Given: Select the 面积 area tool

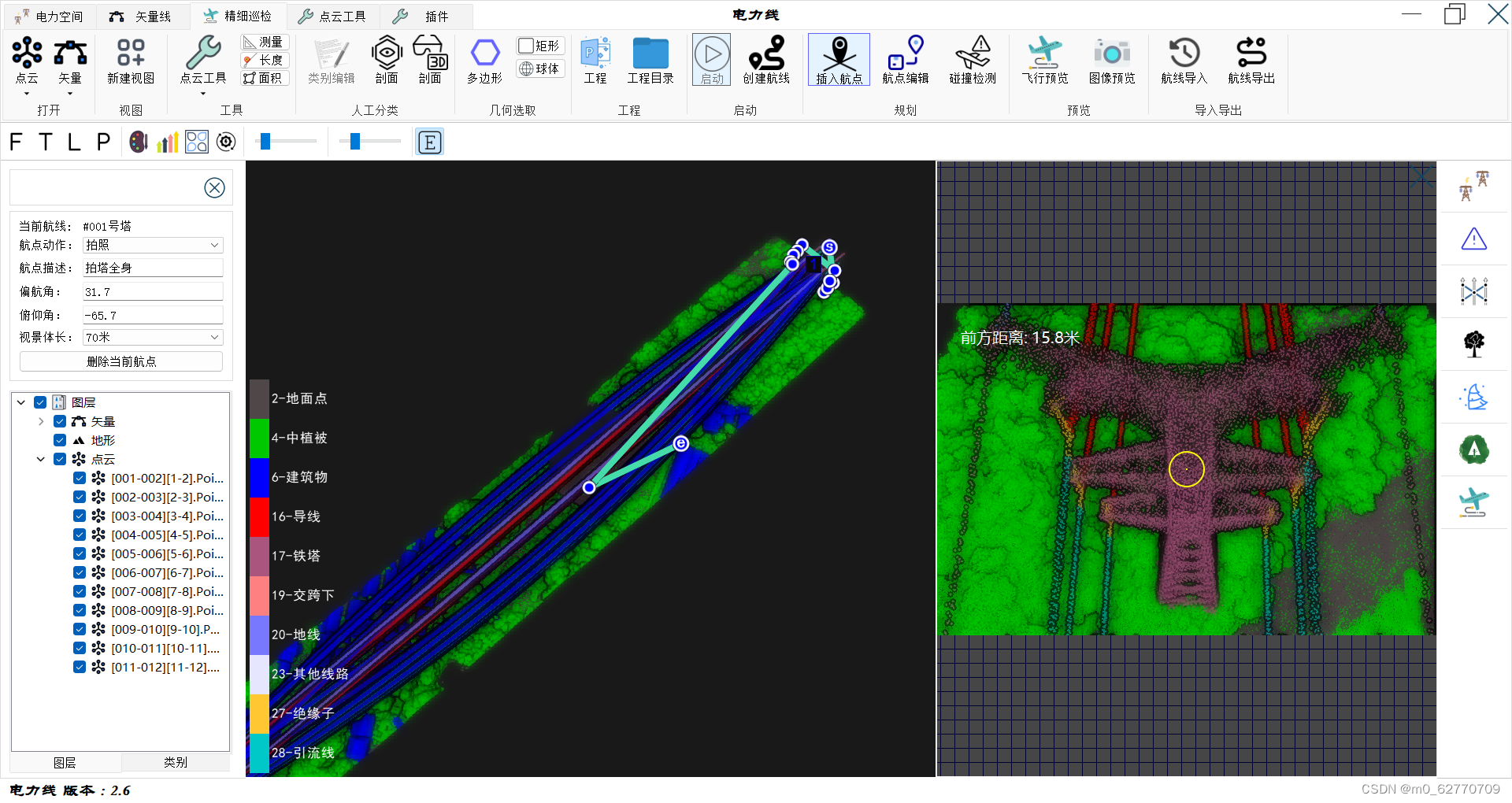Looking at the screenshot, I should (265, 78).
